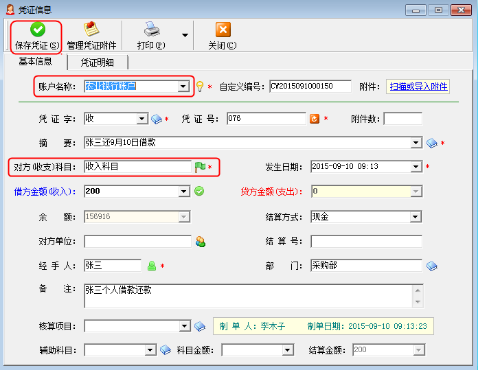Click green check icon beside debit amount
The height and width of the screenshot is (370, 478).
(x=199, y=191)
